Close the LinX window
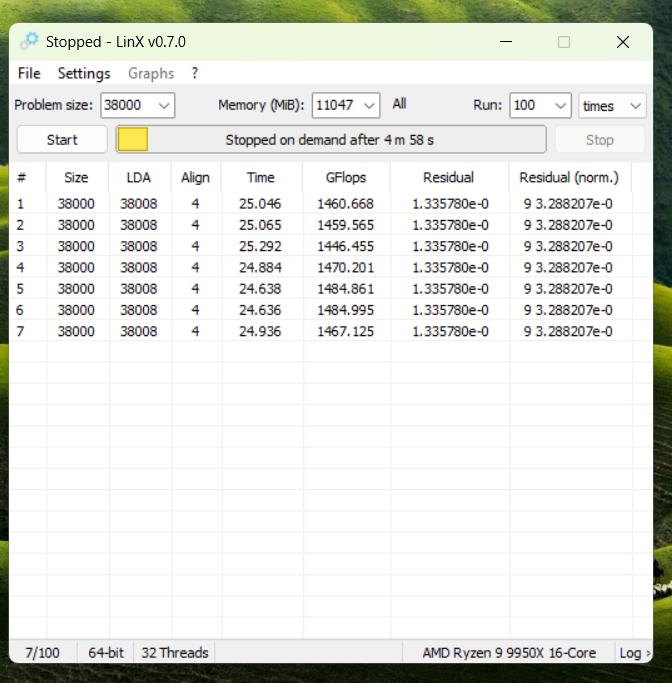Image resolution: width=672 pixels, height=683 pixels. [x=623, y=42]
